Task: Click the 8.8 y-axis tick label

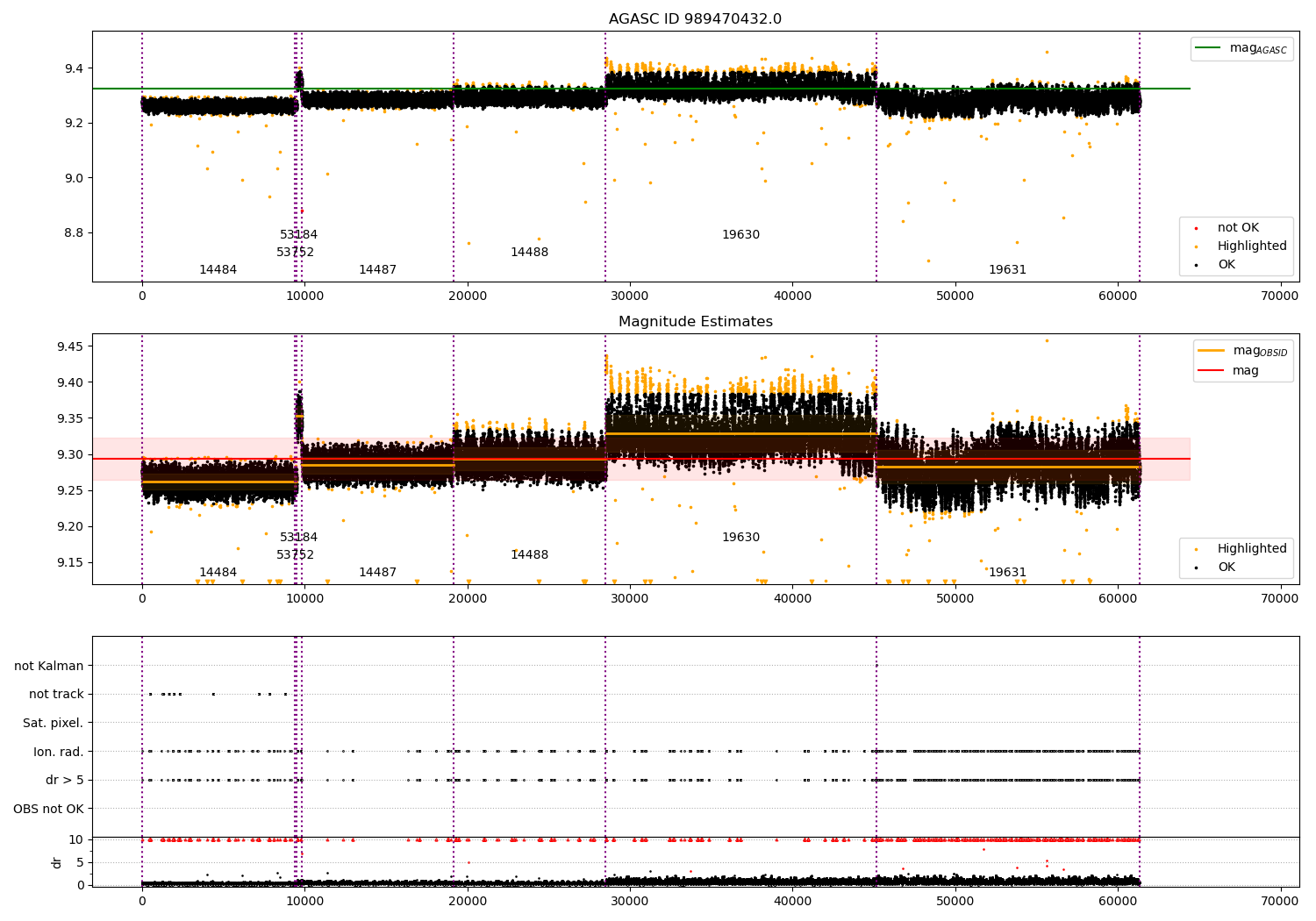Action: pos(74,233)
